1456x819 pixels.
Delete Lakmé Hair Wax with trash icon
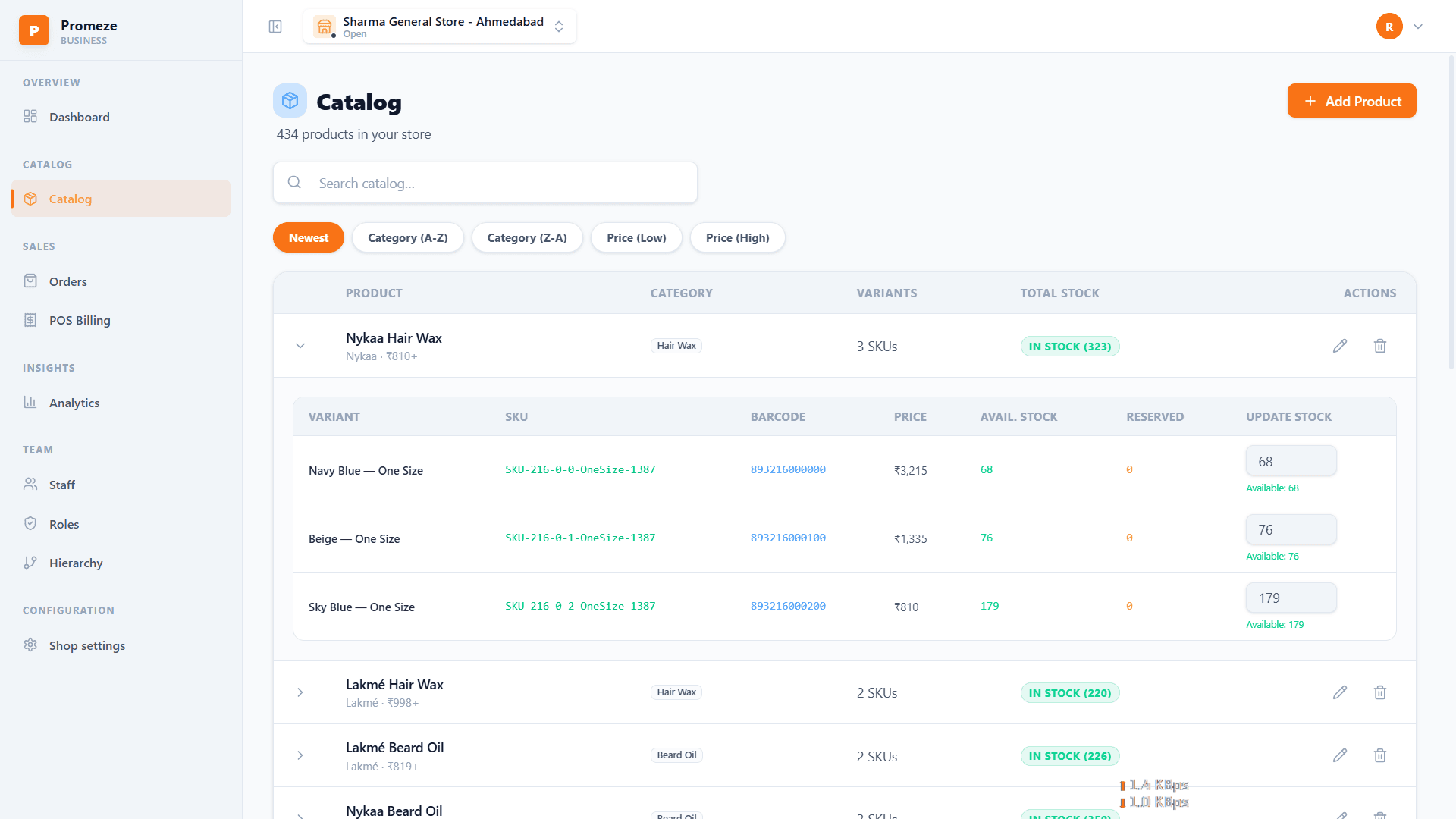click(1380, 692)
